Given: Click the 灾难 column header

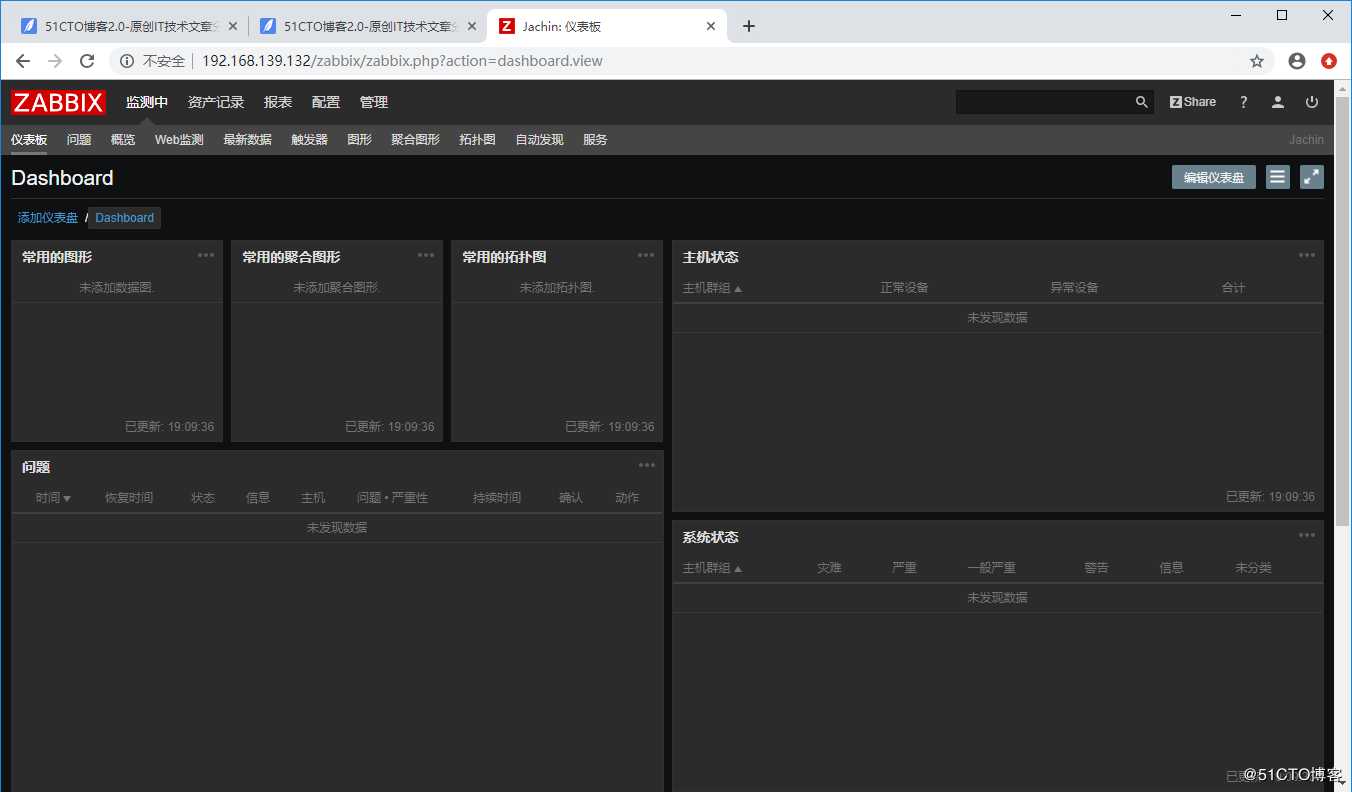Looking at the screenshot, I should pyautogui.click(x=829, y=568).
